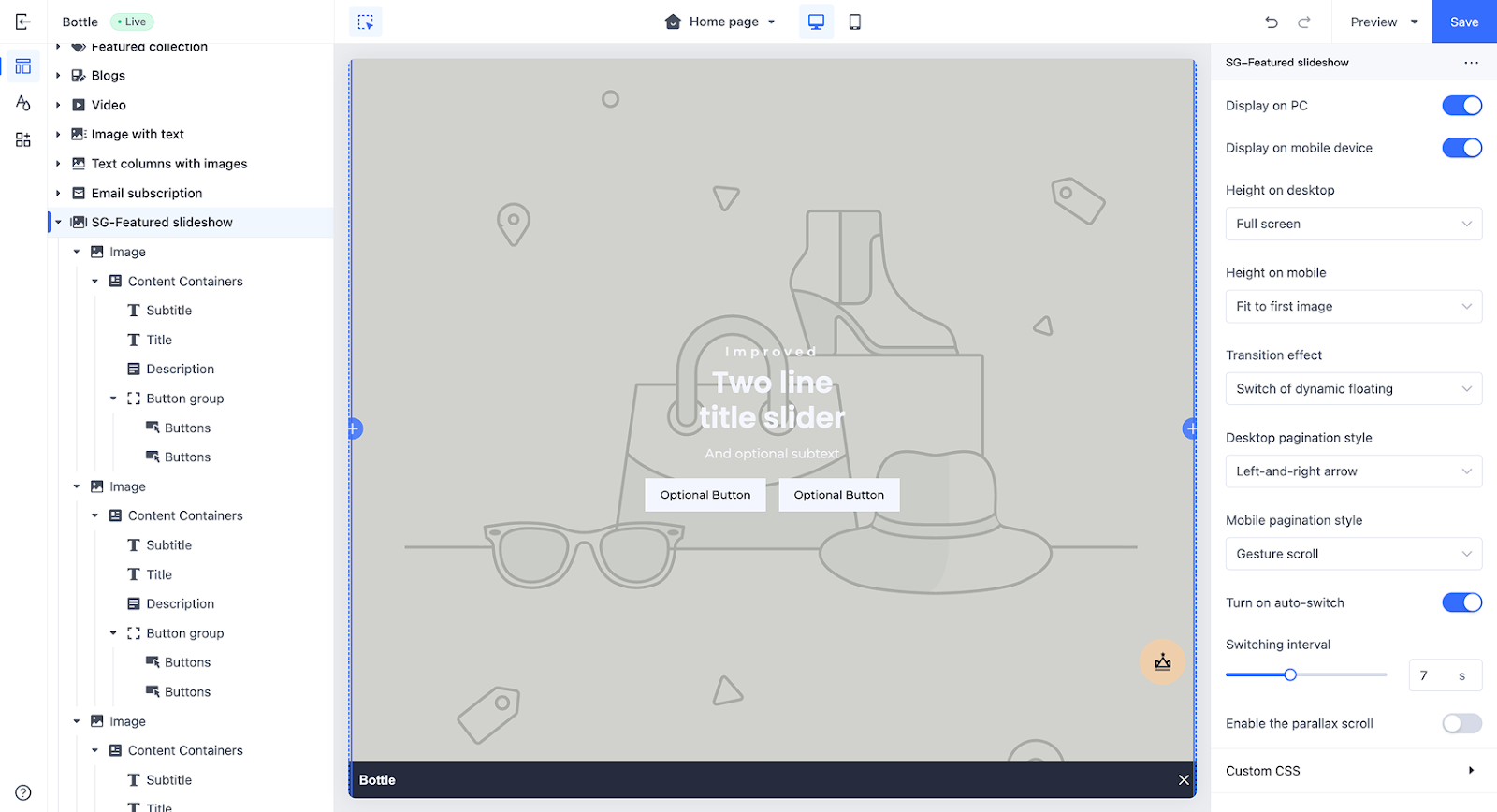Select the first Description tree item
1497x812 pixels.
(x=181, y=369)
